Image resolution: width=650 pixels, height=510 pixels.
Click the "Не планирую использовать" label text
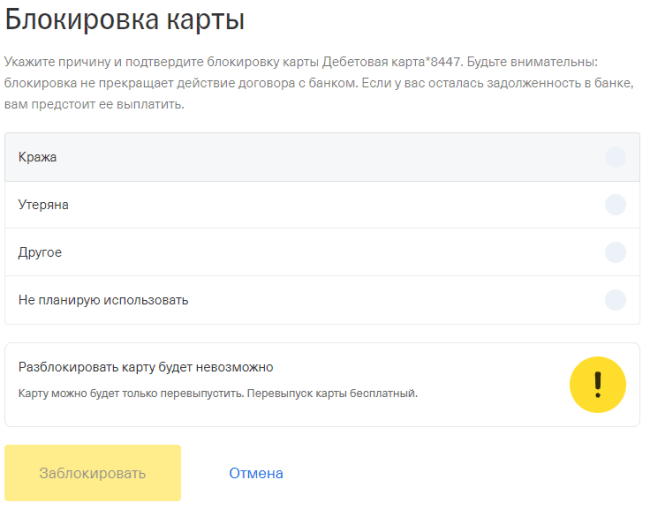(x=103, y=300)
